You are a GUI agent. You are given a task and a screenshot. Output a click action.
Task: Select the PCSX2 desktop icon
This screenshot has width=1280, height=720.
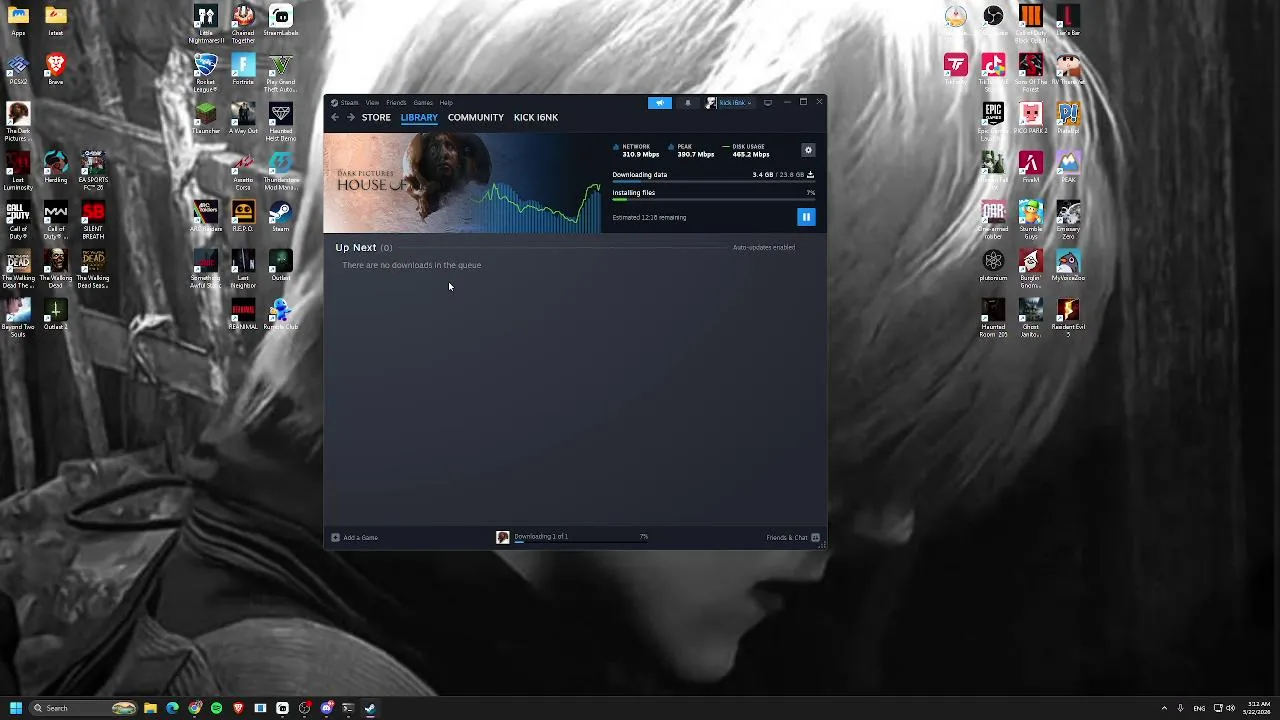(18, 70)
